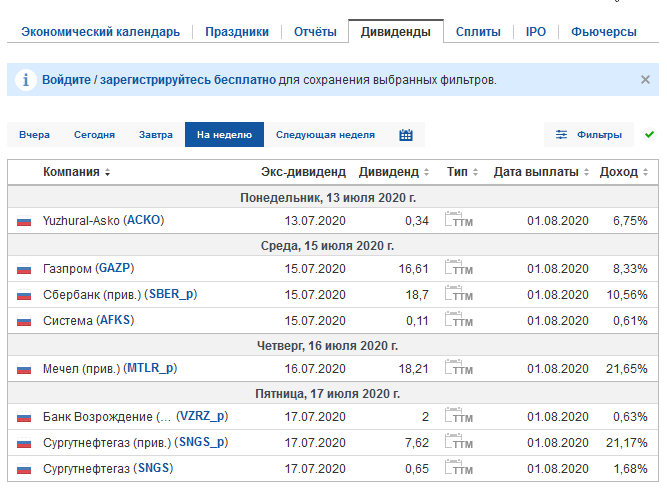Screen dimensions: 667x488
Task: Click the TTM icon in Банк Возрождение row
Action: click(x=459, y=415)
